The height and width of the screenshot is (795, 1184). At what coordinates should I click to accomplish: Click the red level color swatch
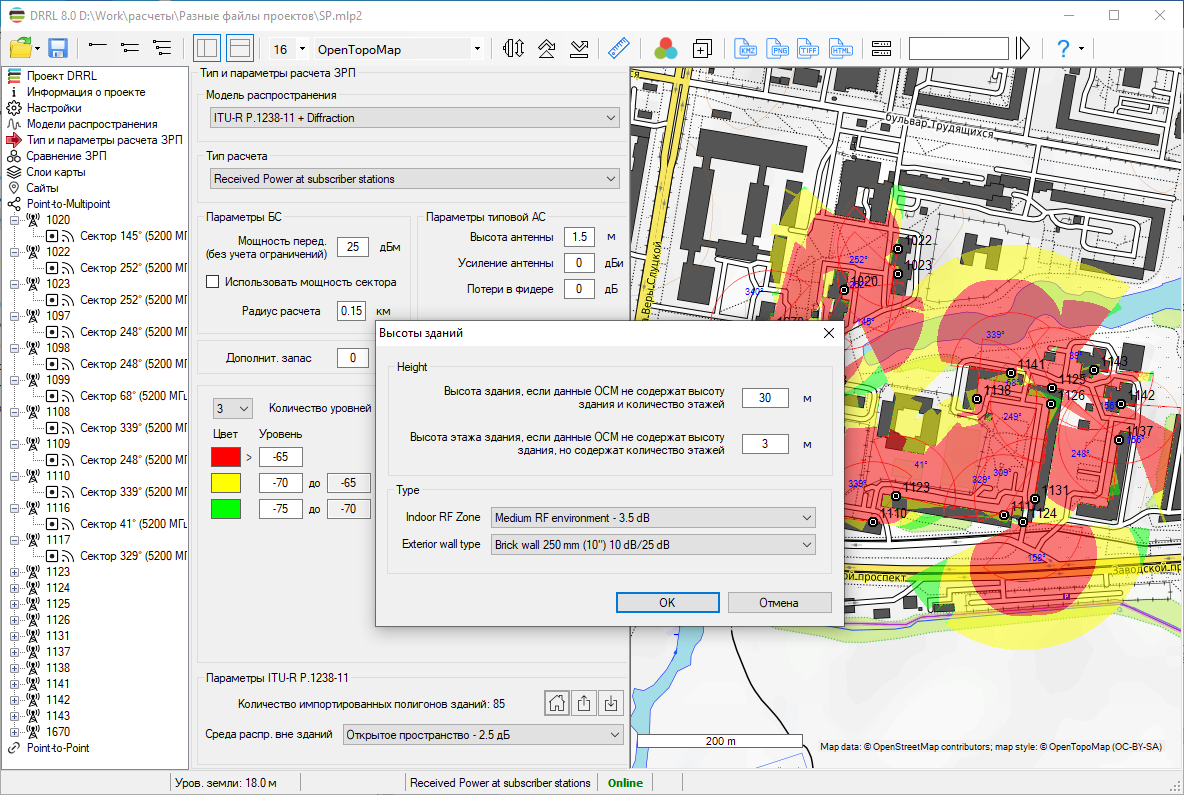pyautogui.click(x=226, y=457)
